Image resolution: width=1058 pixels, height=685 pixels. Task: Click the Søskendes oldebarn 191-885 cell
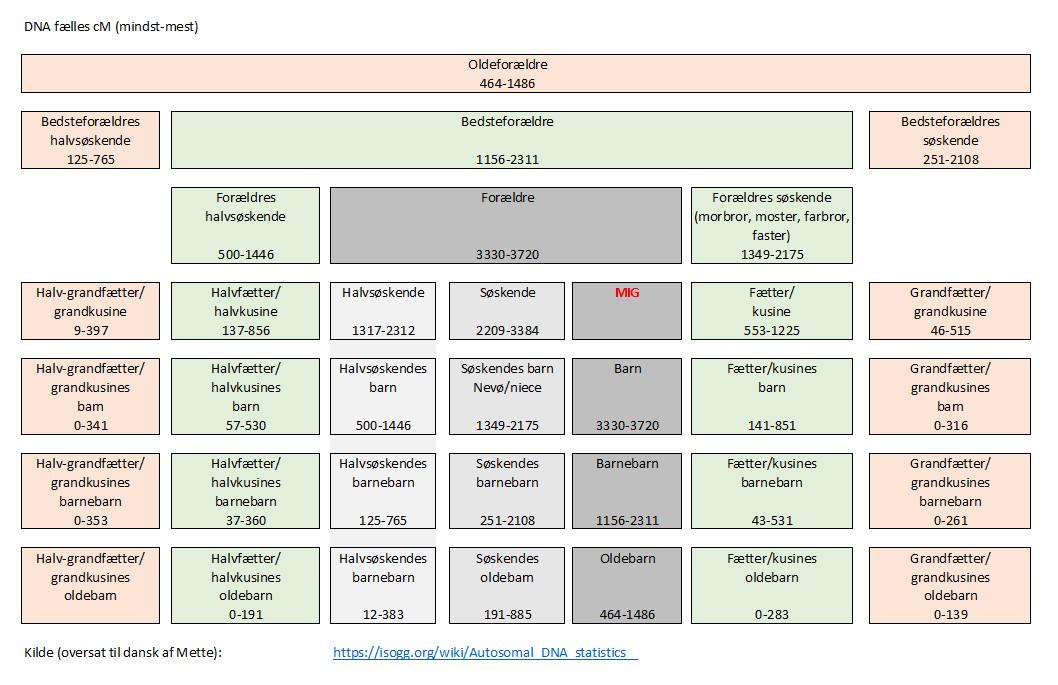coord(507,586)
